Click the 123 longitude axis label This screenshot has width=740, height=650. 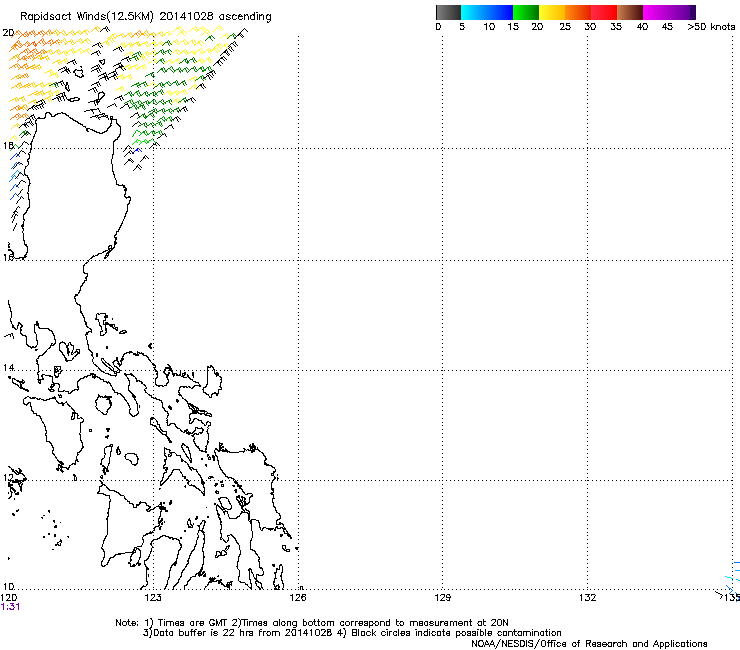(153, 598)
